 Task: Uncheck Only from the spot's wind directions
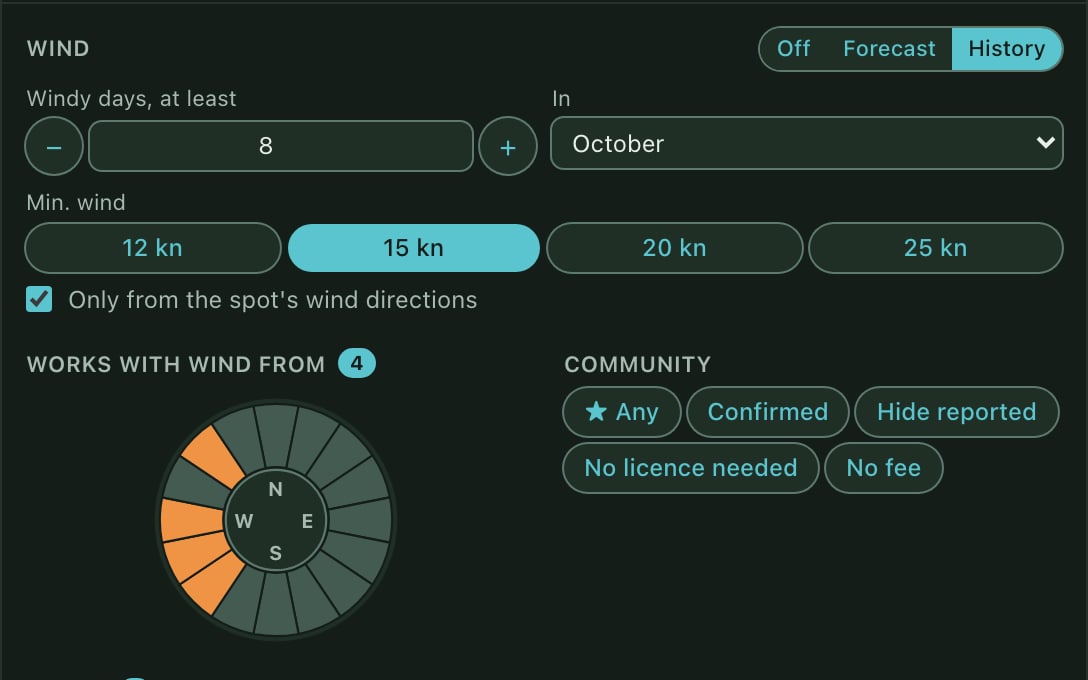[x=39, y=299]
